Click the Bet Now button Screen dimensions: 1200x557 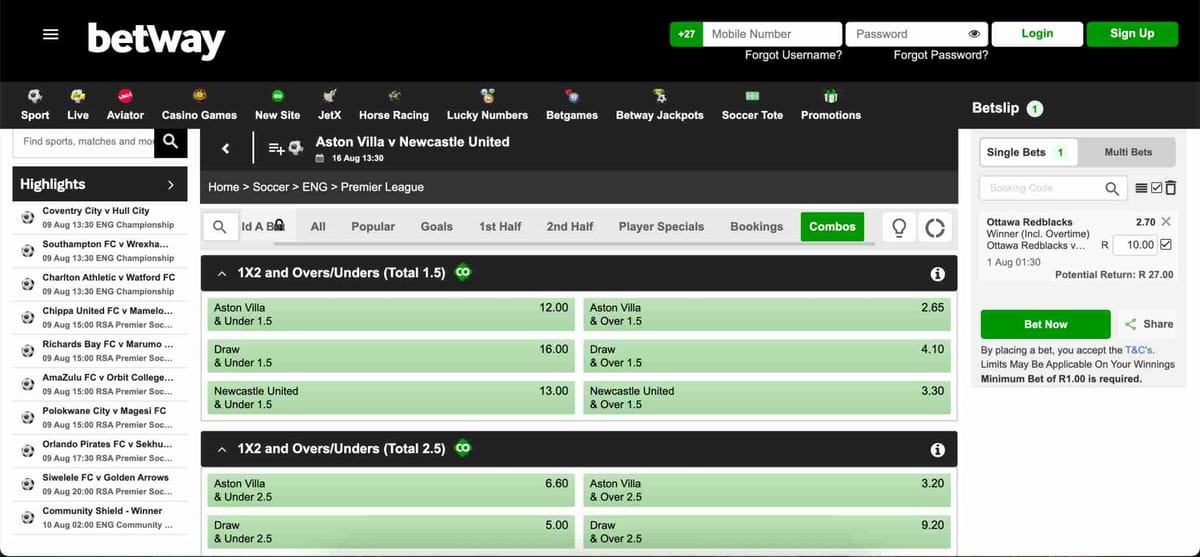tap(1046, 324)
